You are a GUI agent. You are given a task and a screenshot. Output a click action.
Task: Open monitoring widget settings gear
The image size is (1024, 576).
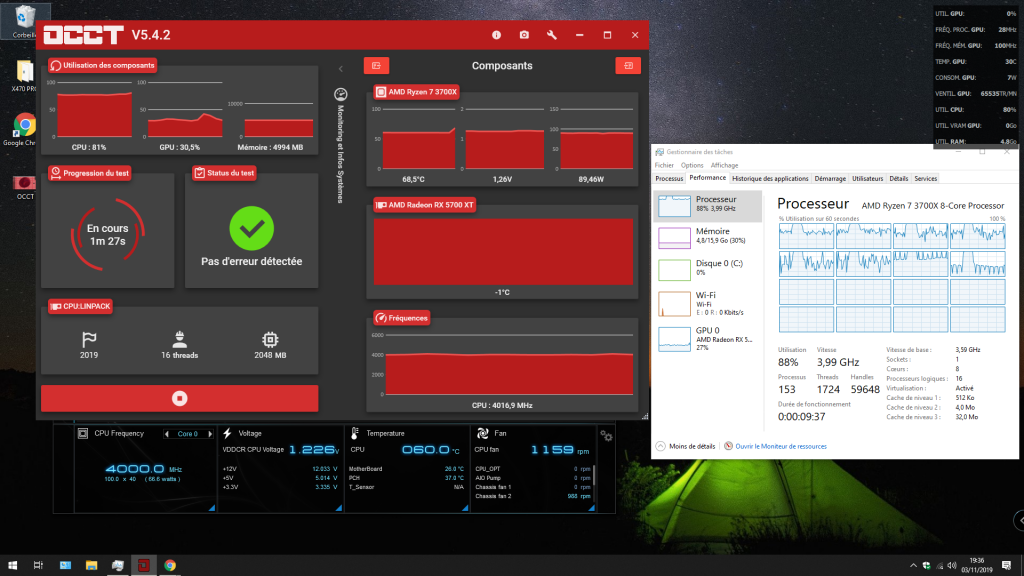(607, 436)
